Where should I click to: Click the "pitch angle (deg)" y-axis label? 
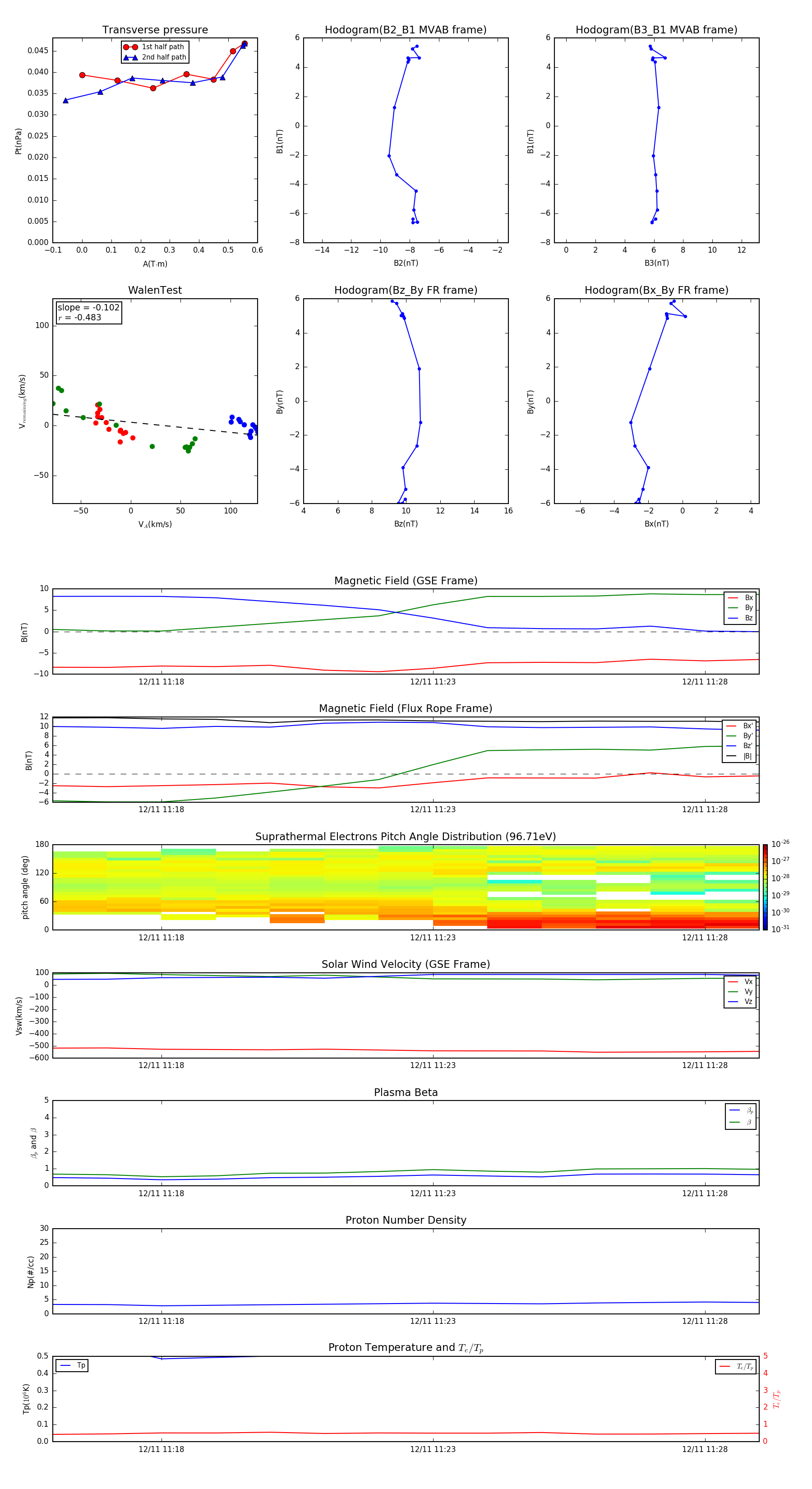(x=25, y=887)
